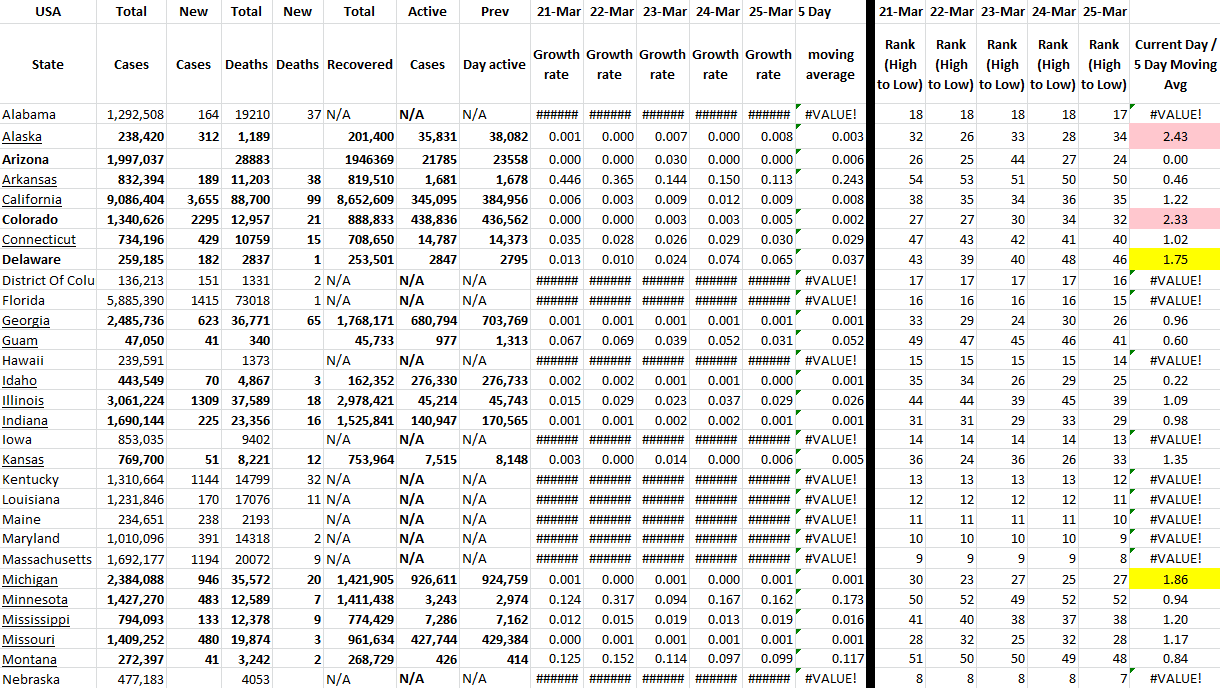Select the pink-highlighted 2.43 cell for Alaska
The image size is (1220, 688).
coord(1175,137)
